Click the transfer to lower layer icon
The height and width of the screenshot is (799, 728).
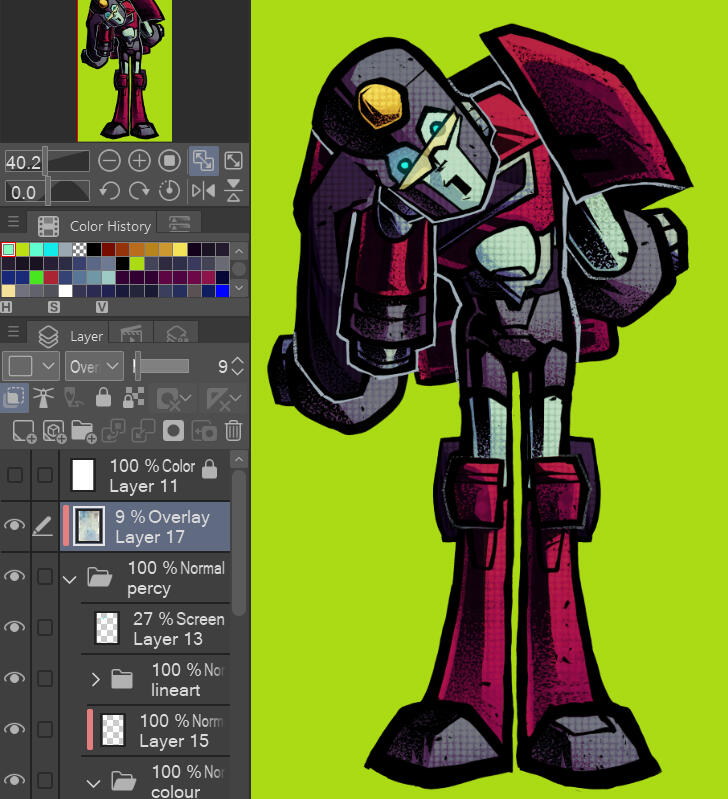point(114,431)
